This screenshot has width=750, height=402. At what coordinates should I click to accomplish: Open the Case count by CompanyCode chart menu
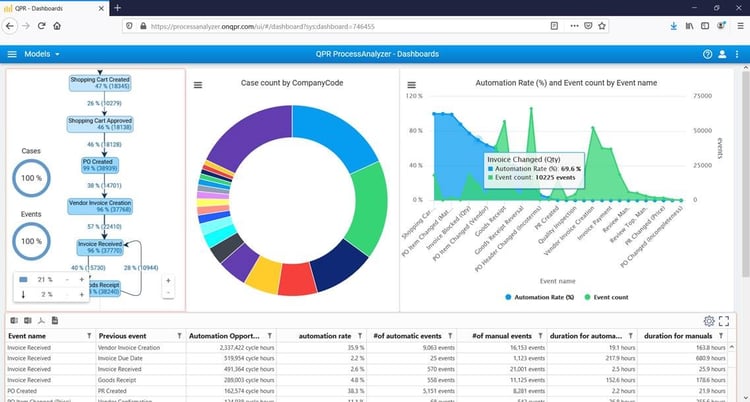[198, 85]
